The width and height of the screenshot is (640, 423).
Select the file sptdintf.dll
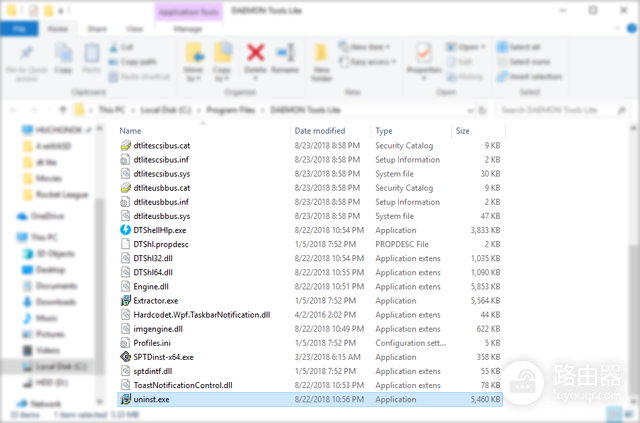pyautogui.click(x=153, y=371)
